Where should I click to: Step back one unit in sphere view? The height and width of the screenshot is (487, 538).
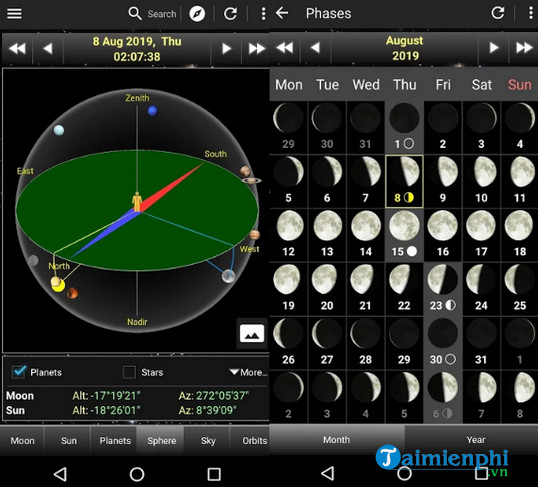(48, 48)
